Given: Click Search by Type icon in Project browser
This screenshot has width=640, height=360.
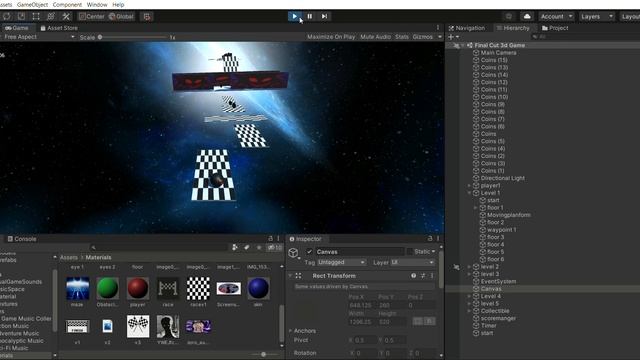Looking at the screenshot, I should pos(235,247).
